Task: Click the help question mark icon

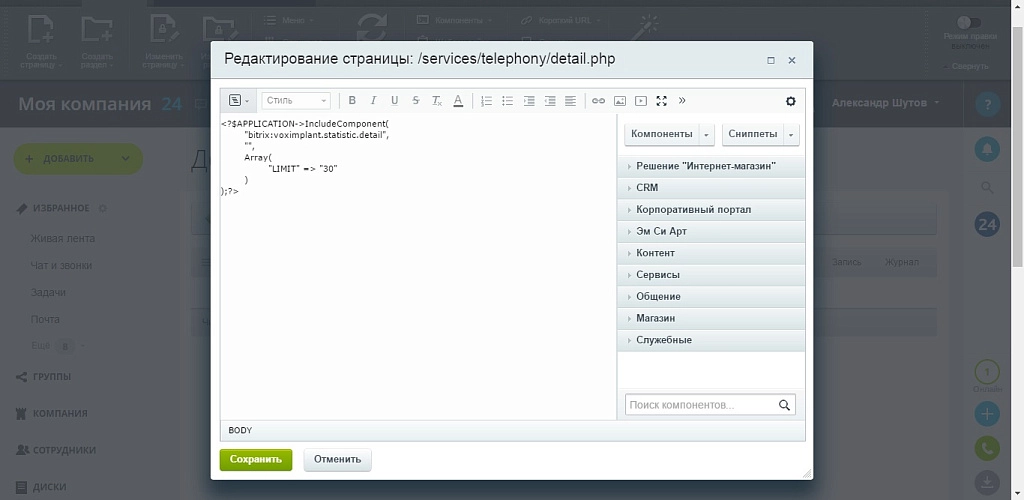Action: (x=987, y=104)
